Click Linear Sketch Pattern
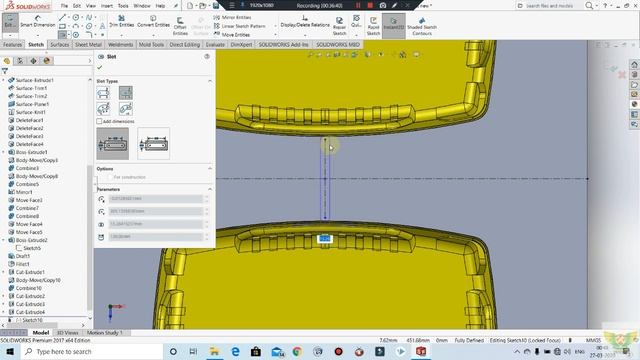The height and width of the screenshot is (360, 640). [x=240, y=26]
